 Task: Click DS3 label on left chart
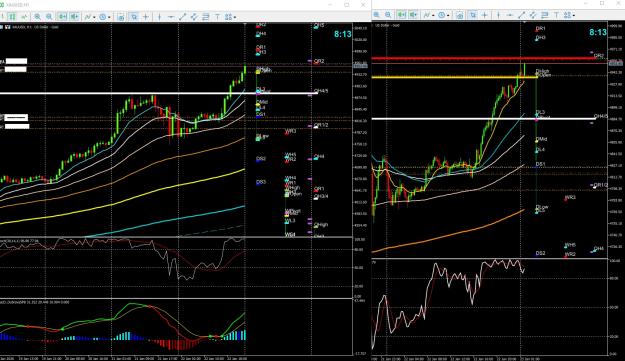261,182
